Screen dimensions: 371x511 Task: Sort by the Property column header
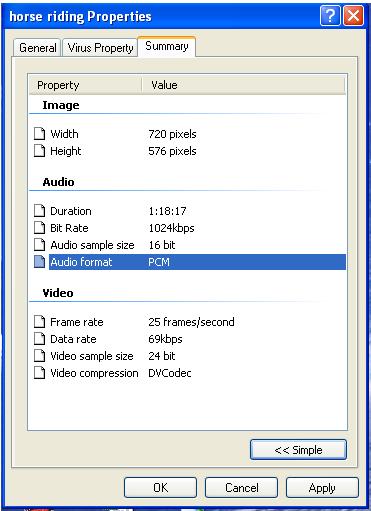point(85,85)
